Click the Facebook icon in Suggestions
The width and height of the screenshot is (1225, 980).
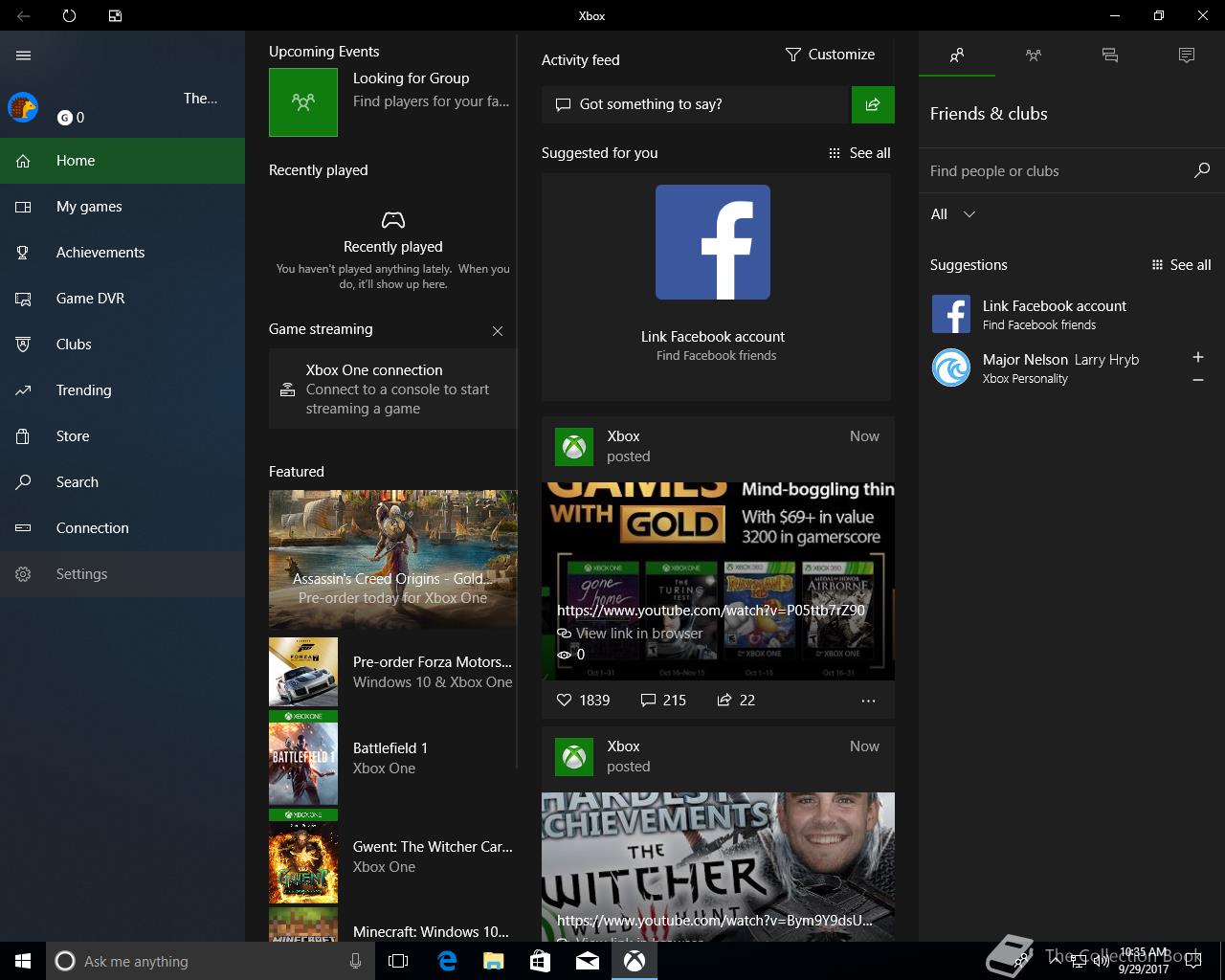951,314
